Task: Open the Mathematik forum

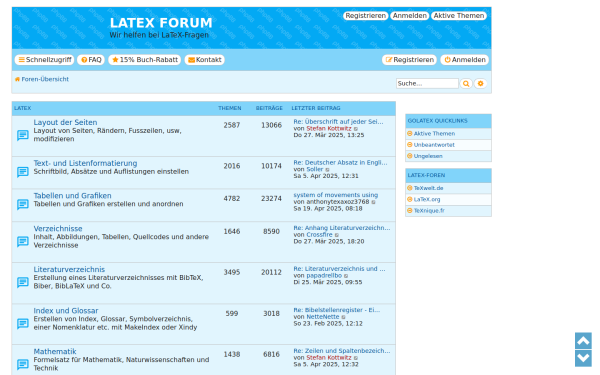Action: click(x=55, y=352)
